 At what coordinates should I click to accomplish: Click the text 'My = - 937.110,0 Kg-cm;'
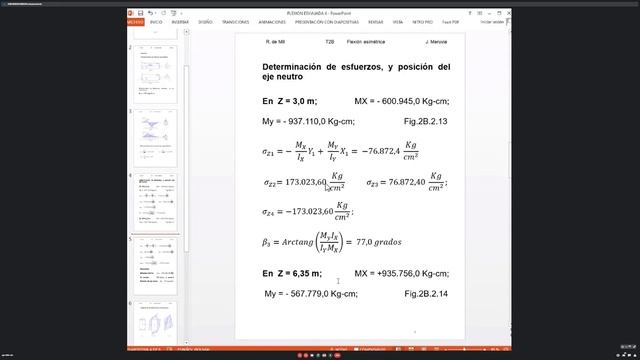tap(309, 122)
